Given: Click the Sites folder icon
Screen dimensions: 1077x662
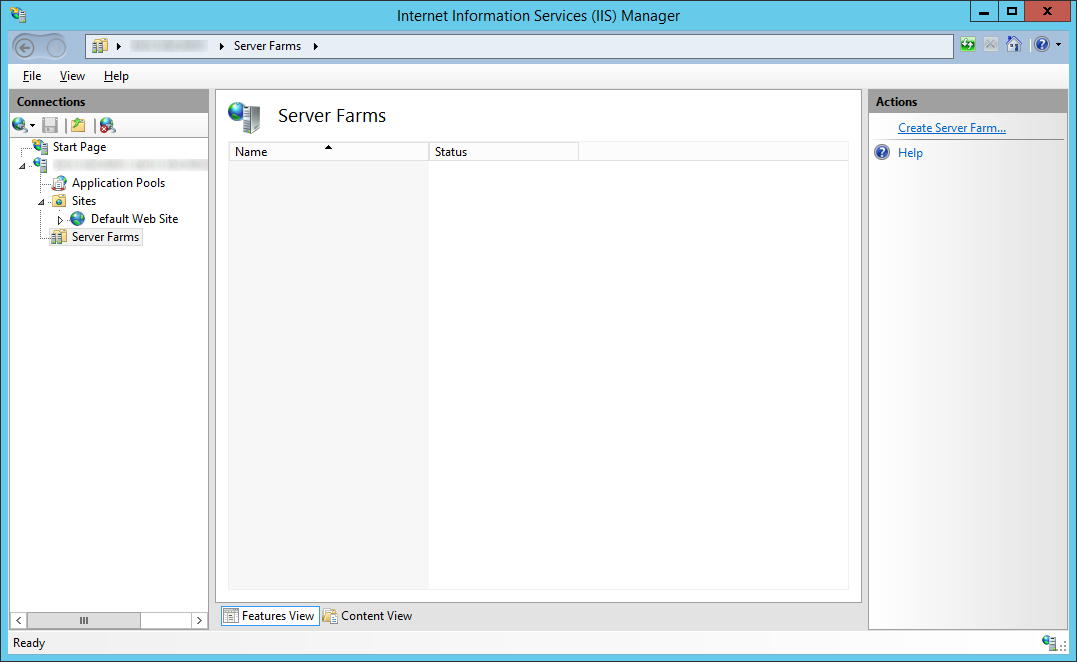Looking at the screenshot, I should coord(60,201).
